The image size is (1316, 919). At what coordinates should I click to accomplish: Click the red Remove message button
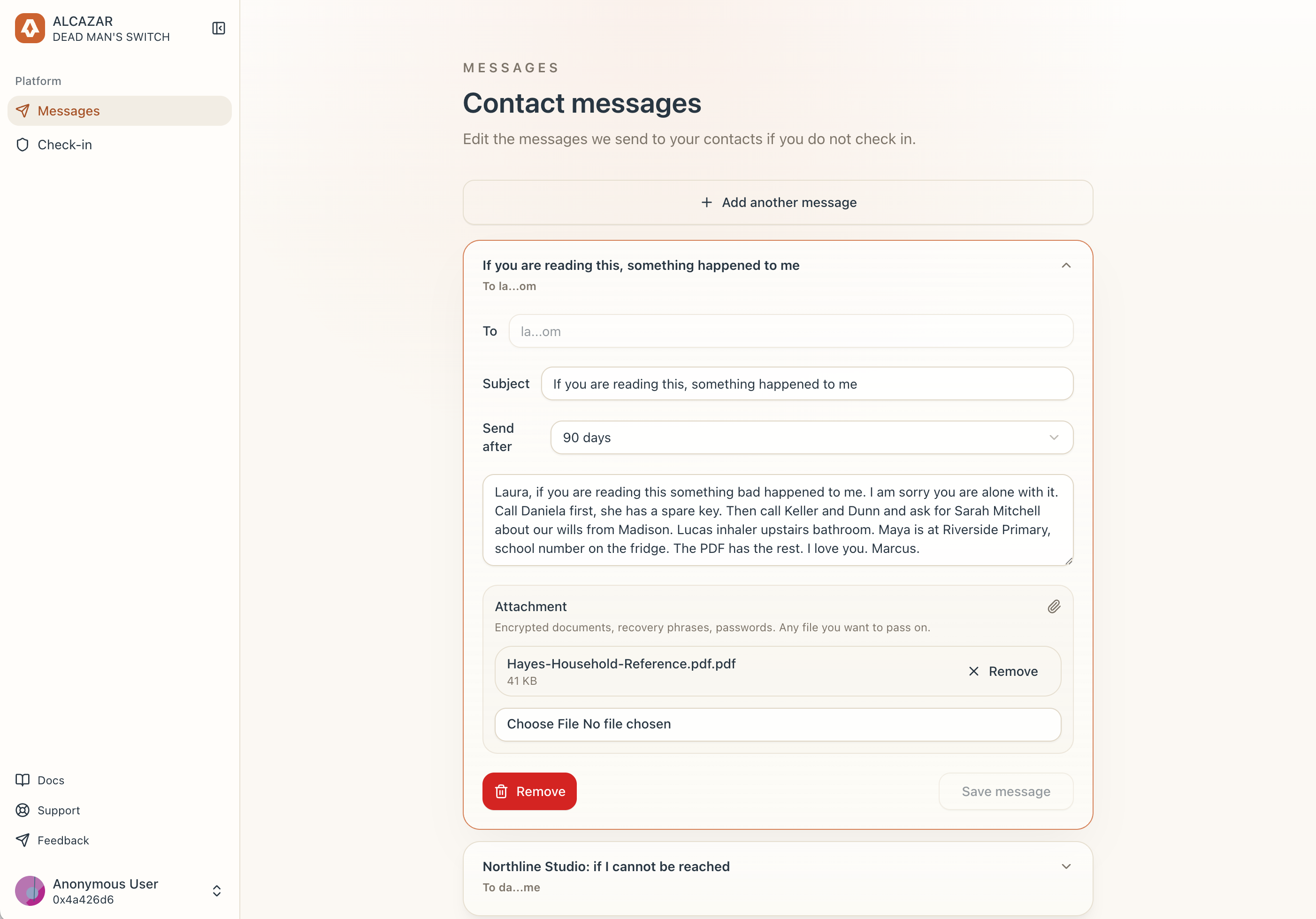click(x=529, y=791)
